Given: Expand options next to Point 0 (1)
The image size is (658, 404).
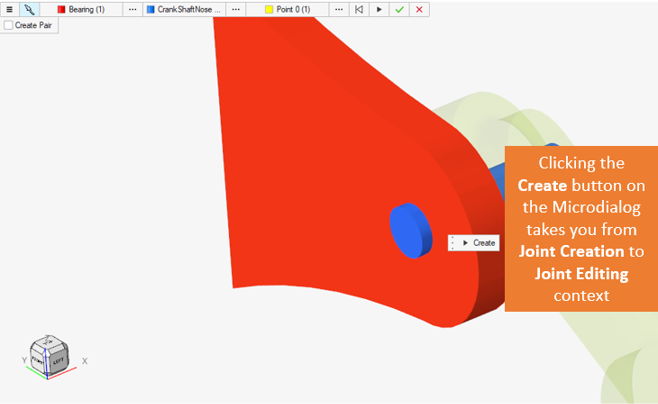Looking at the screenshot, I should (338, 9).
